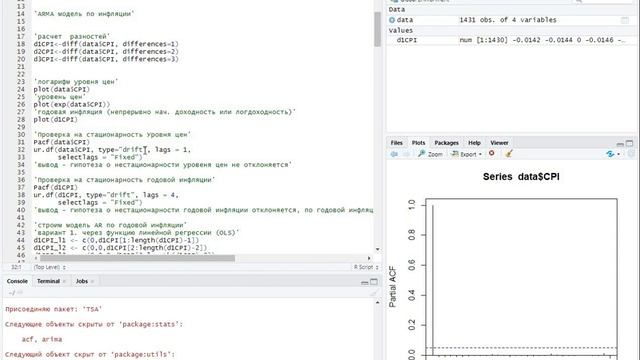This screenshot has width=640, height=360.
Task: Click line 28 plot(d1CPI) code
Action: click(x=55, y=120)
